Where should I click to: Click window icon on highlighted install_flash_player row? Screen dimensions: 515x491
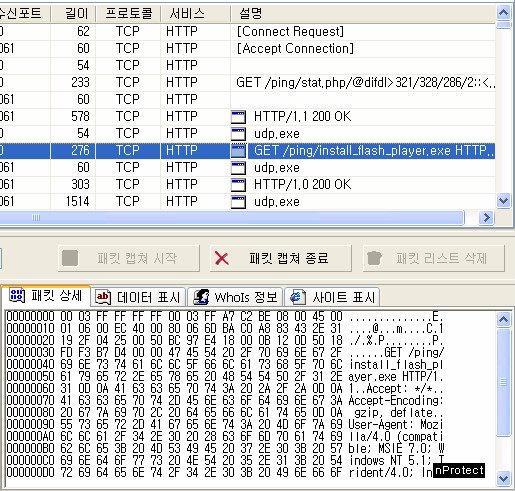tap(238, 151)
